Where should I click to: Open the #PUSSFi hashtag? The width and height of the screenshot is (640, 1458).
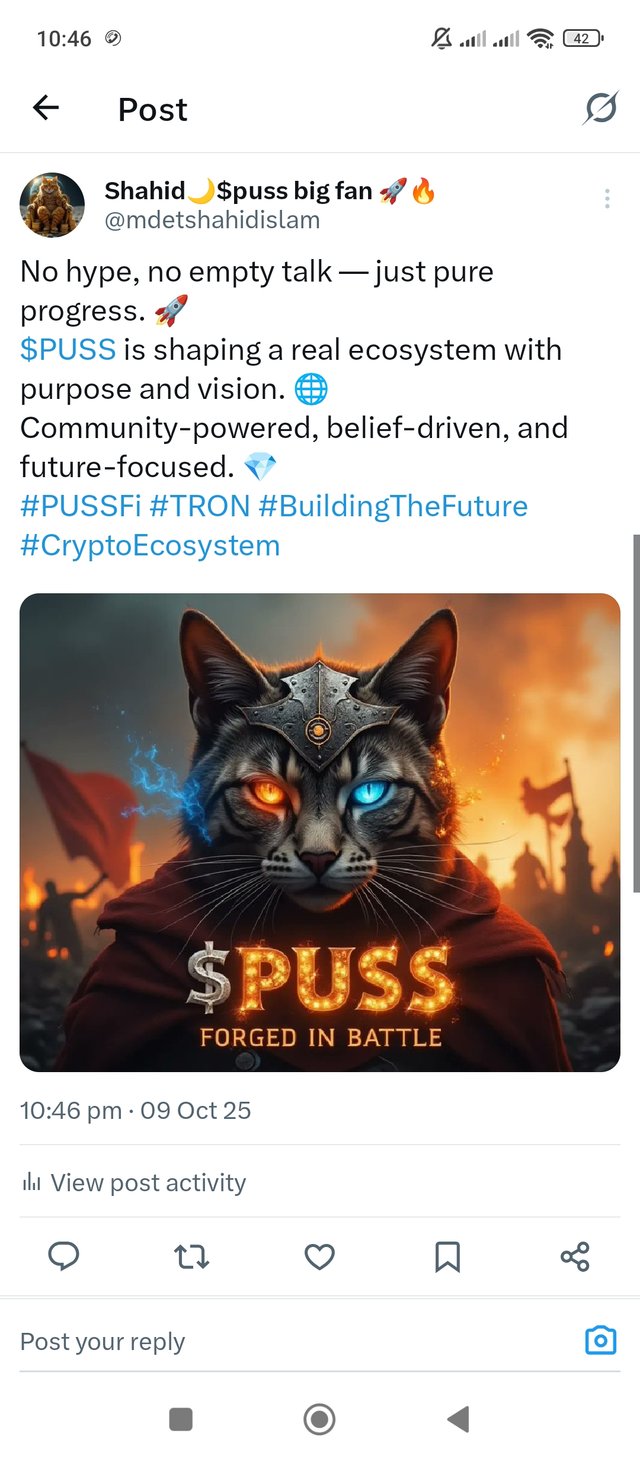coord(80,506)
